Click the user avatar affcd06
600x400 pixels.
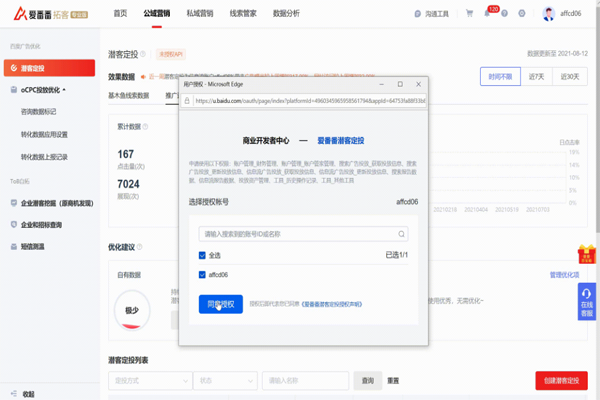pos(548,14)
